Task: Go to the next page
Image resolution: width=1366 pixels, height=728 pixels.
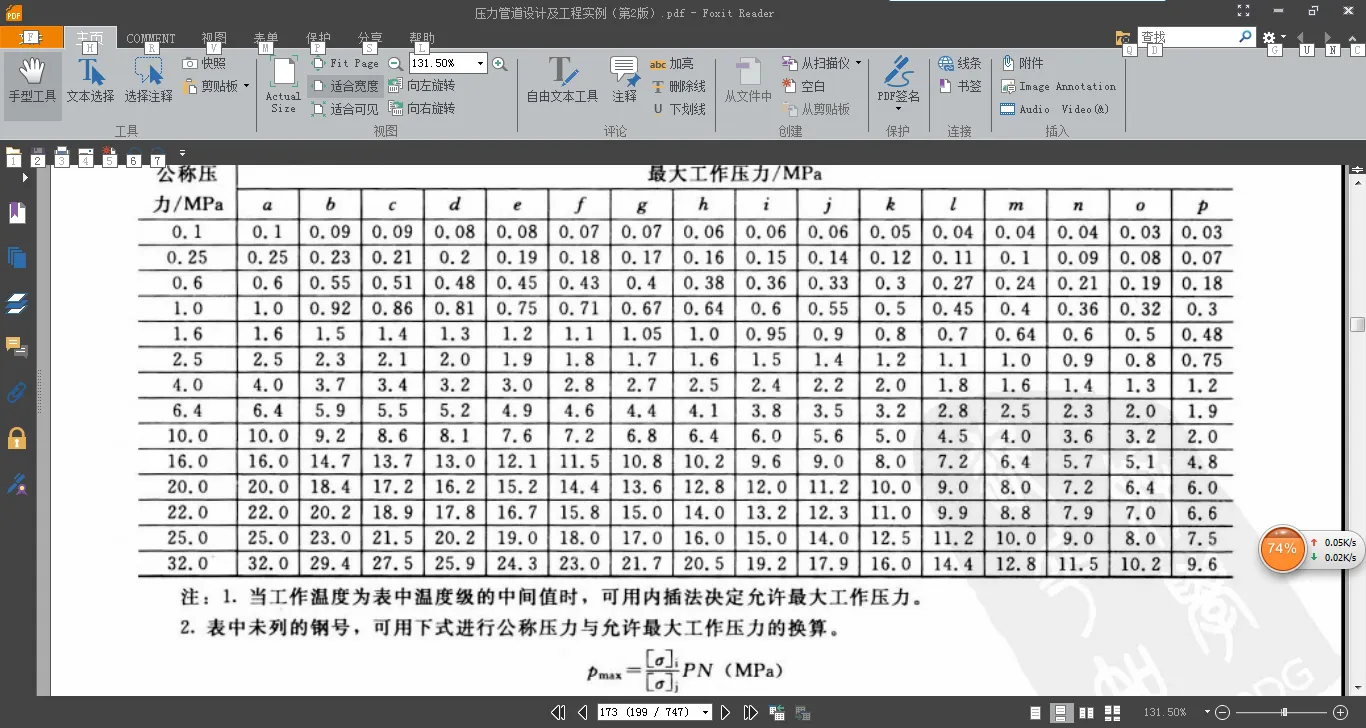Action: click(726, 713)
